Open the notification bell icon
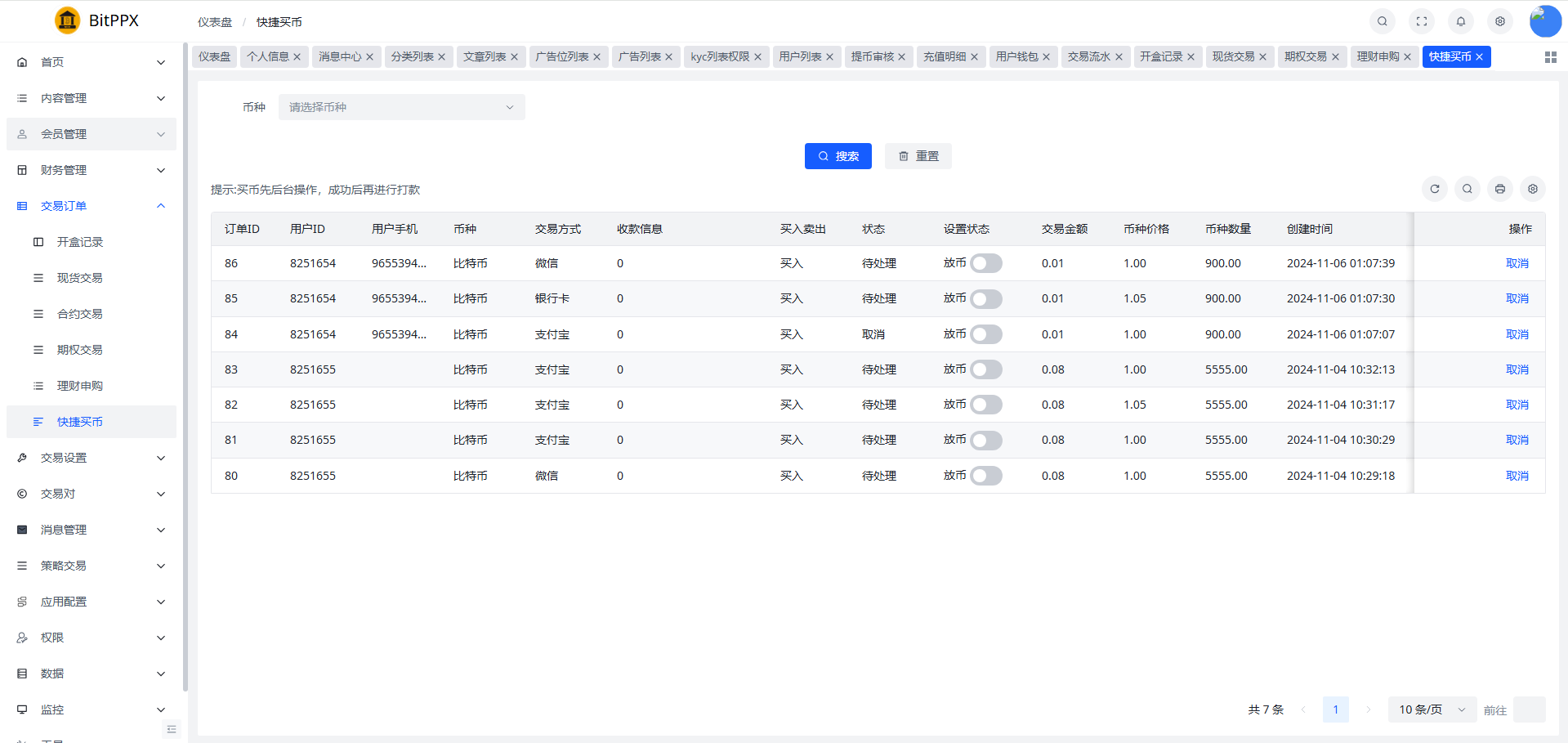The image size is (1568, 743). click(1460, 21)
